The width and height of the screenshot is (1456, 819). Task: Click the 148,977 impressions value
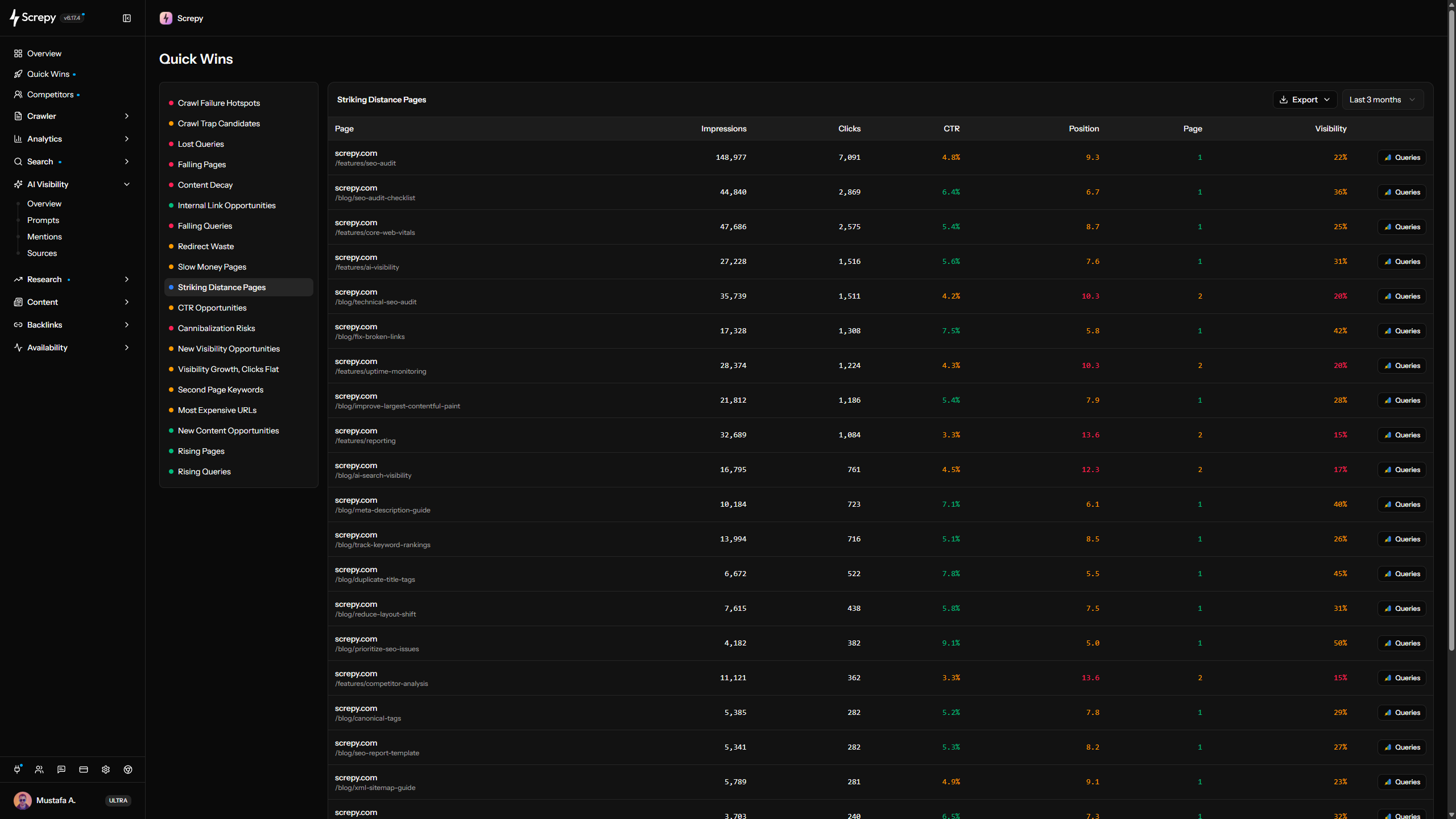(x=731, y=158)
